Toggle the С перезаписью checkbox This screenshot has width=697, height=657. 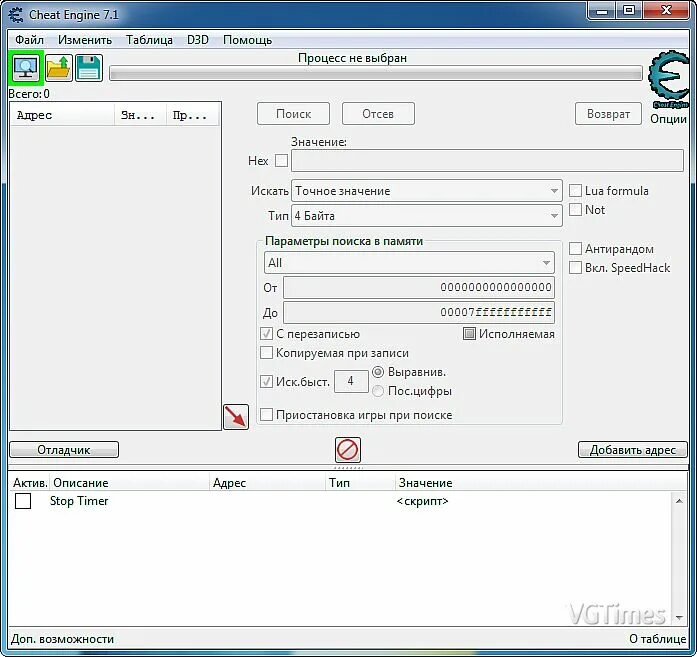tap(266, 333)
